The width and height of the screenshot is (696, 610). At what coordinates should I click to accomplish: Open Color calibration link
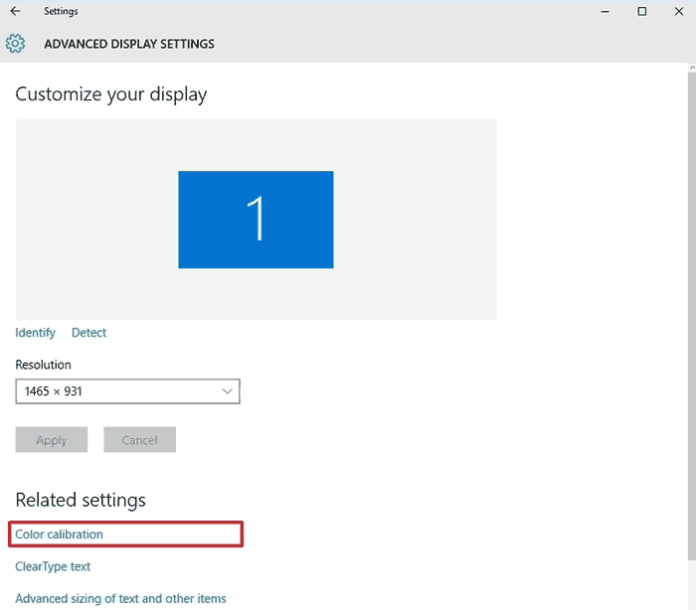click(x=59, y=535)
